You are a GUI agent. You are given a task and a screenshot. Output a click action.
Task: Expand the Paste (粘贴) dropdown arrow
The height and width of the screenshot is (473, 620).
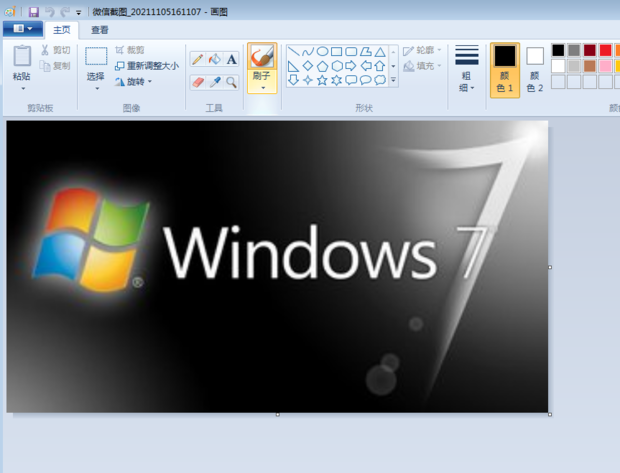23,89
